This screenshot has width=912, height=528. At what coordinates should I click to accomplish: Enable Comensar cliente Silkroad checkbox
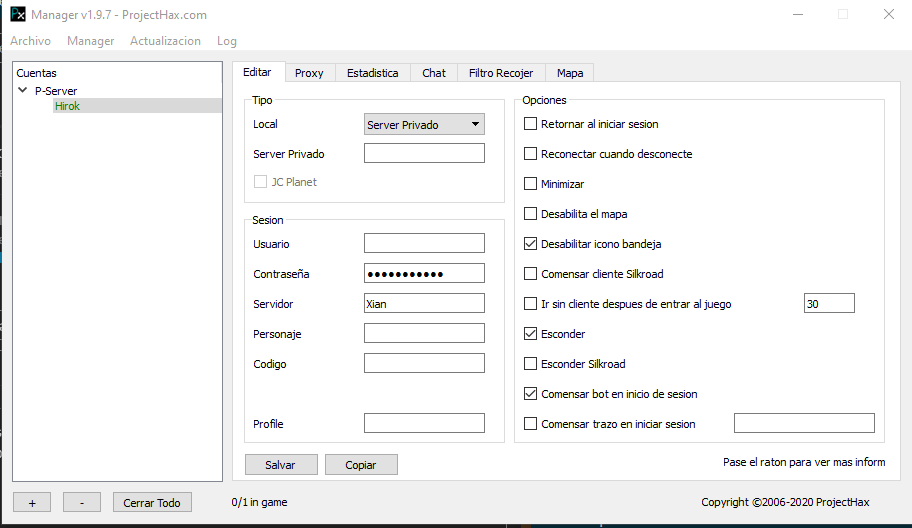pyautogui.click(x=531, y=274)
